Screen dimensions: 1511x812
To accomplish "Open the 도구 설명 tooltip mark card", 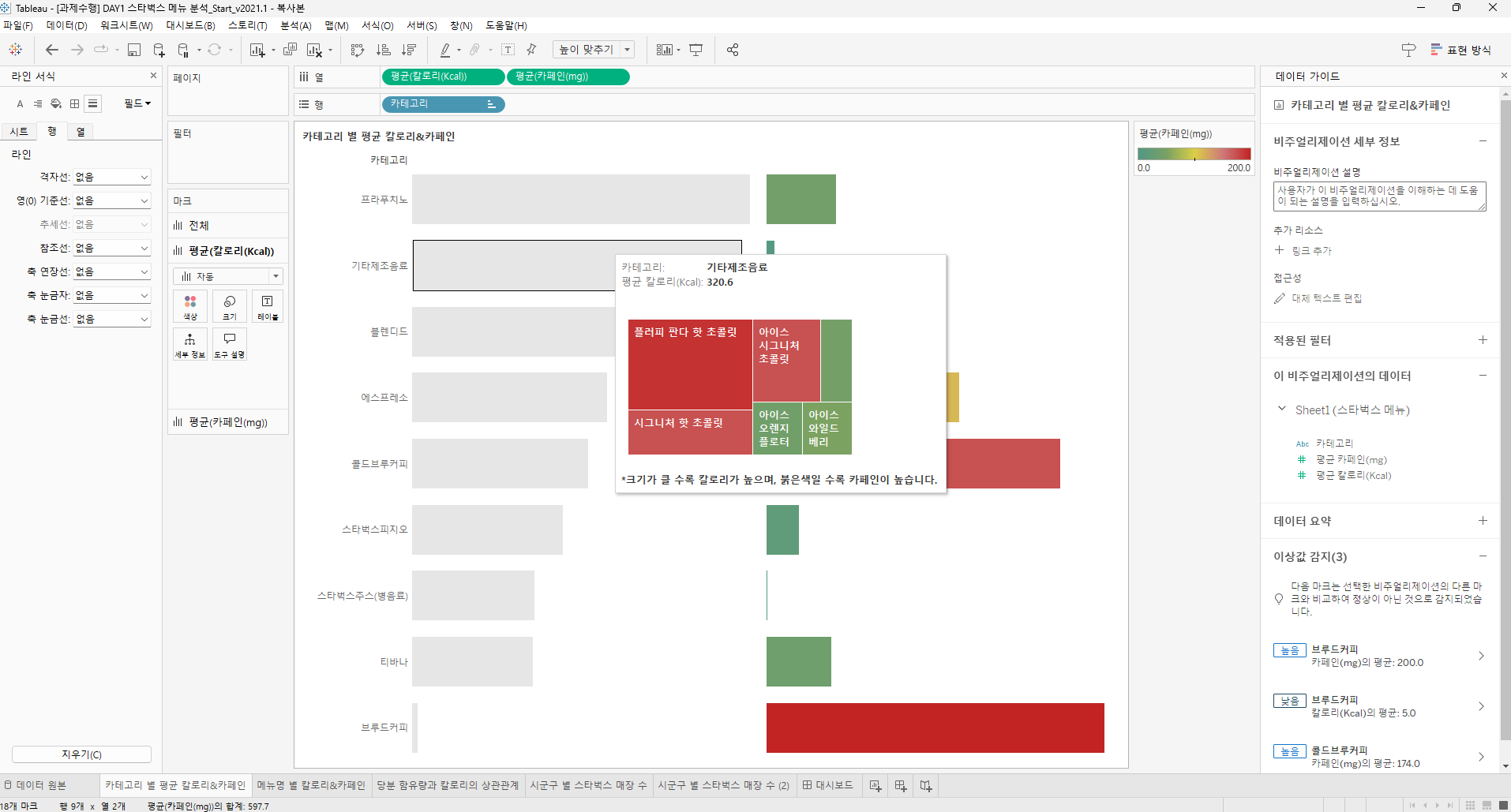I will 230,344.
